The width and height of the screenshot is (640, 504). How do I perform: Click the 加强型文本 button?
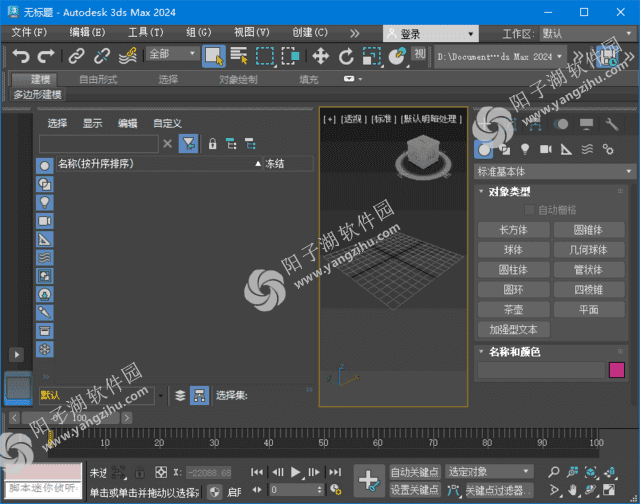[513, 330]
